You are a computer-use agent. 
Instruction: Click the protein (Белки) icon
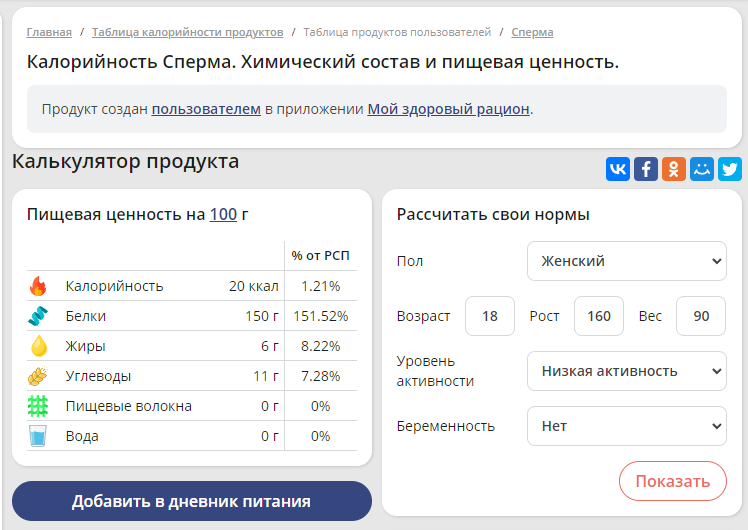[x=38, y=316]
